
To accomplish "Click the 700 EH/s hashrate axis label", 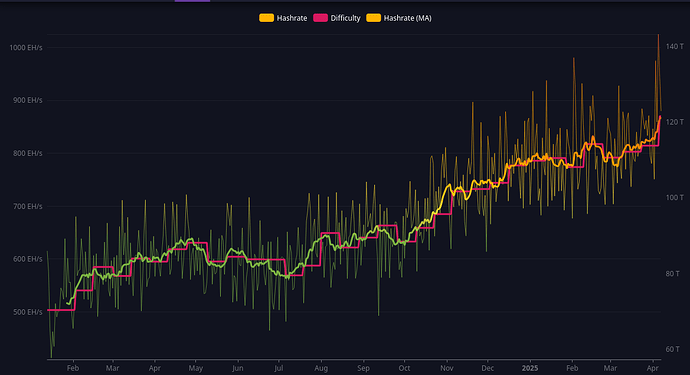I will tap(28, 206).
